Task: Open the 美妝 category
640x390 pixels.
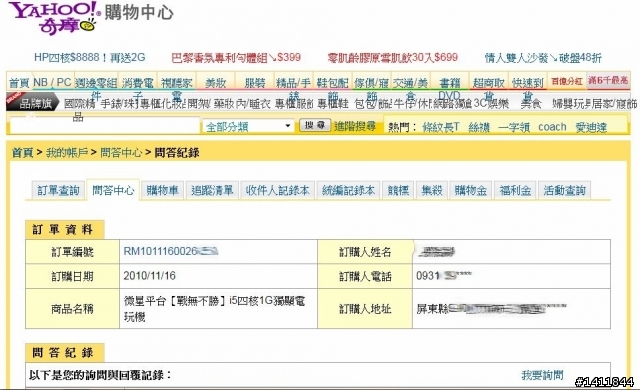Action: [216, 83]
